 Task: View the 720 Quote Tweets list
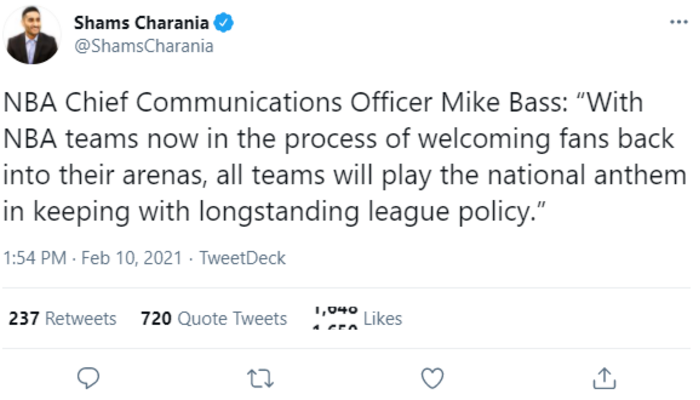pyautogui.click(x=214, y=319)
